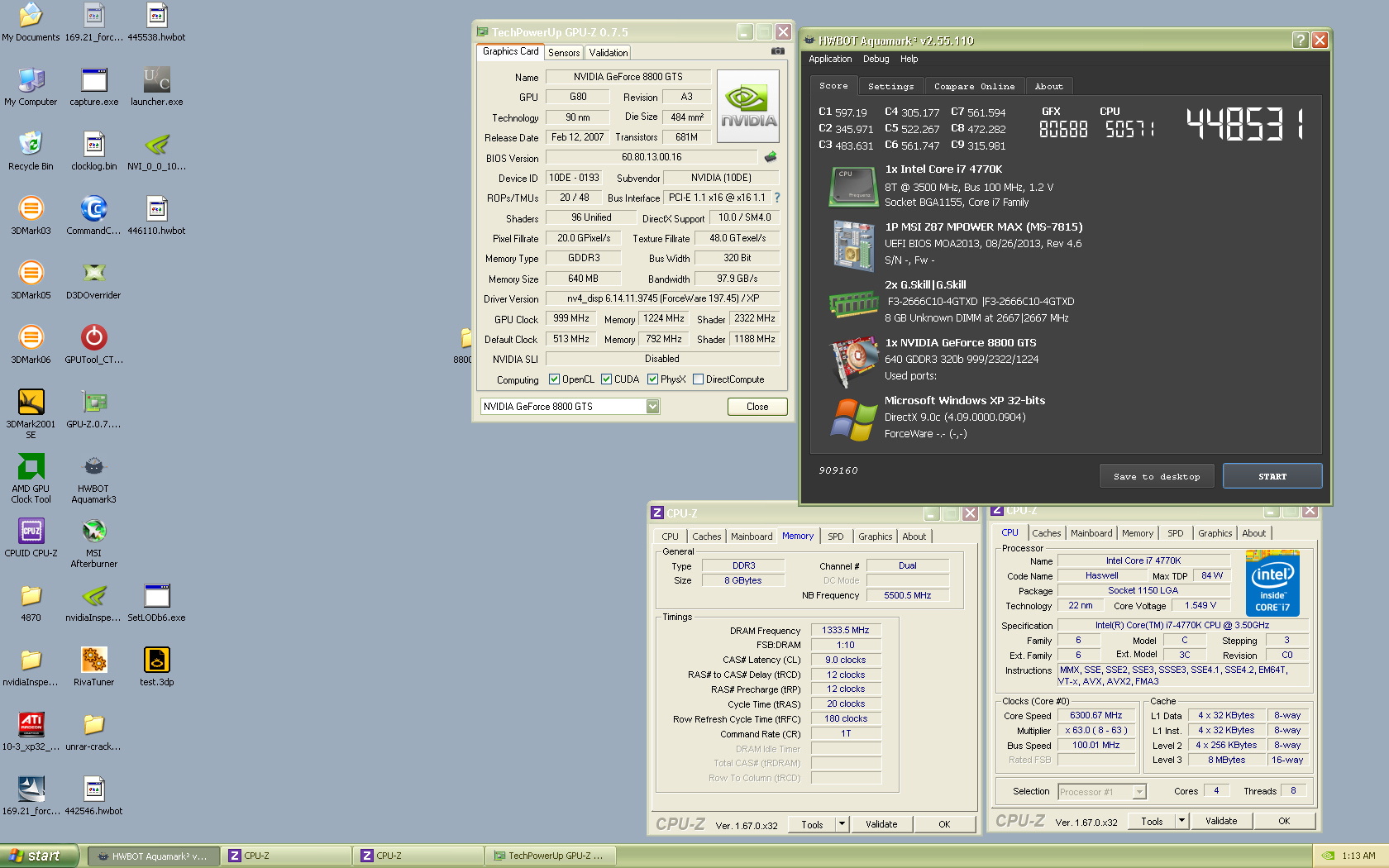Viewport: 1389px width, 868px height.
Task: Switch to Settings tab in Aquamark
Action: 890,86
